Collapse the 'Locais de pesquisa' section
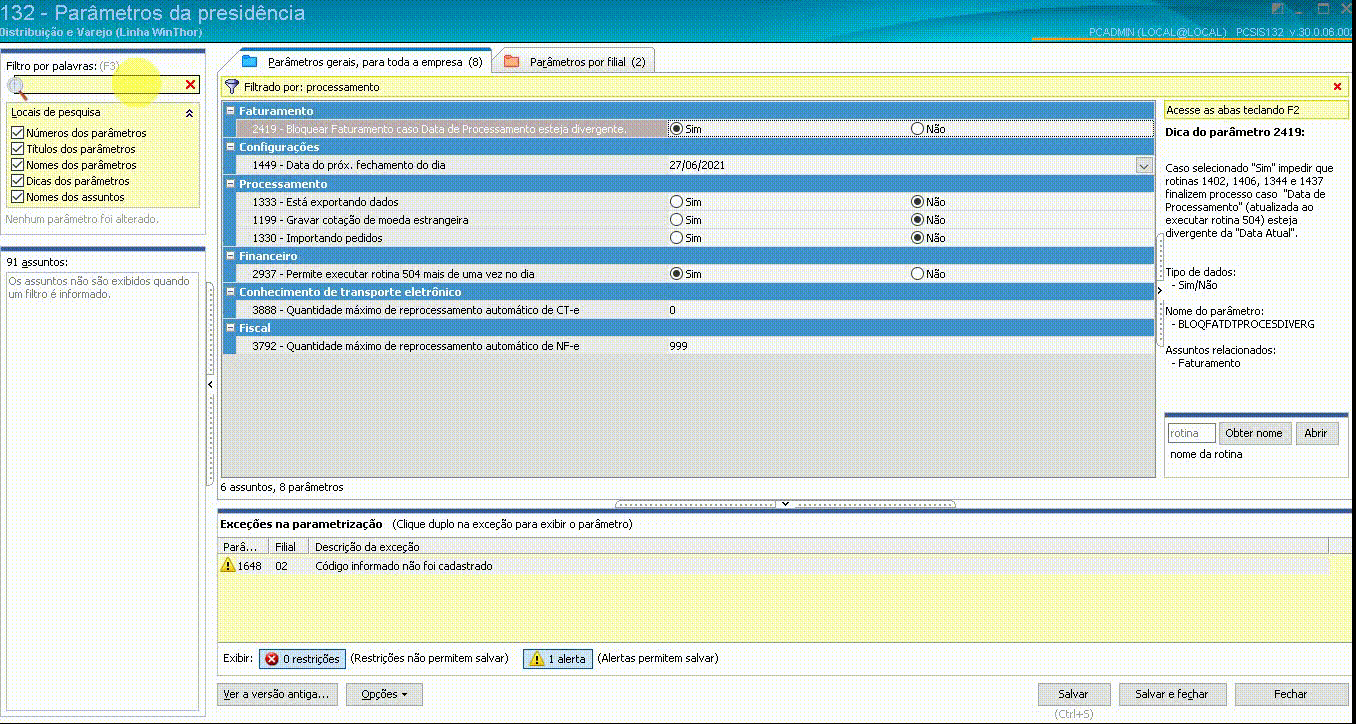Viewport: 1356px width, 724px height. pos(189,113)
